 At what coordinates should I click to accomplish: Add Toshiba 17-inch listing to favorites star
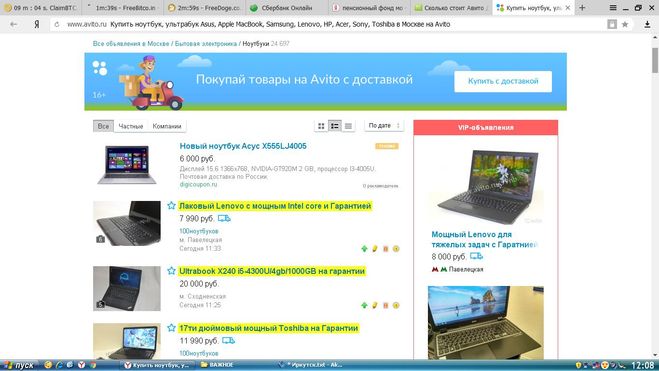tap(171, 328)
